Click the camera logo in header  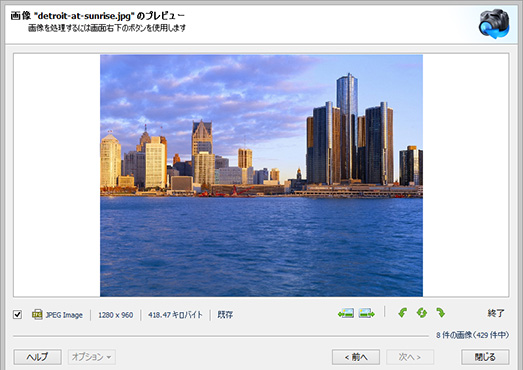tap(494, 24)
